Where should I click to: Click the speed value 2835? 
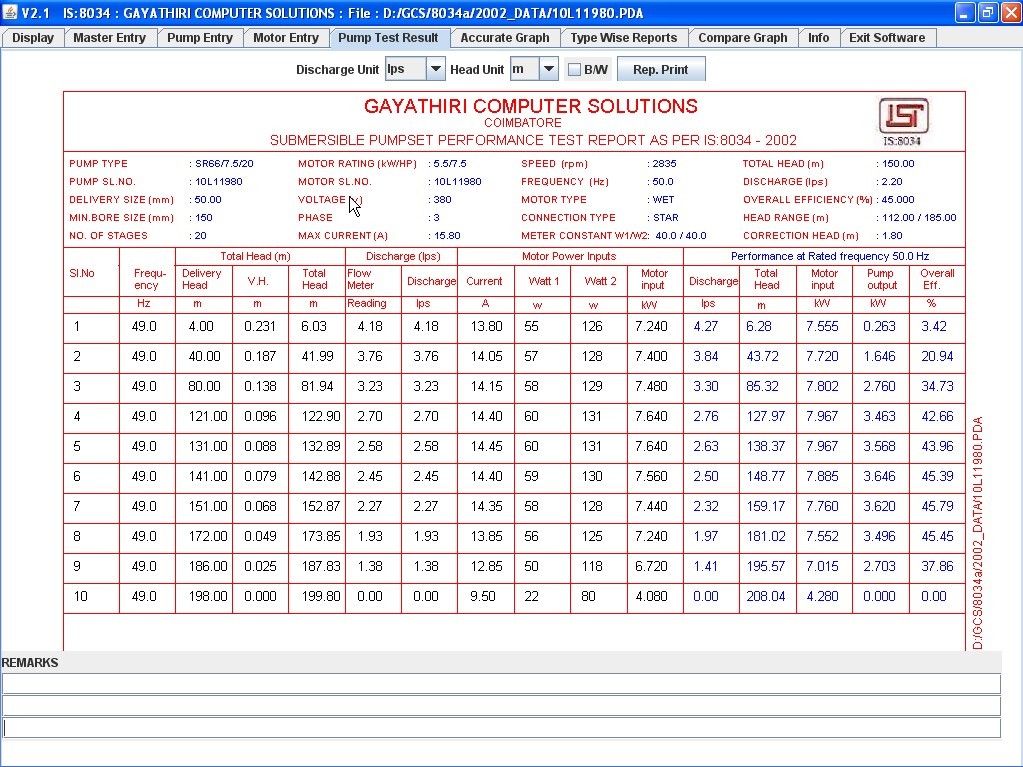click(x=664, y=164)
